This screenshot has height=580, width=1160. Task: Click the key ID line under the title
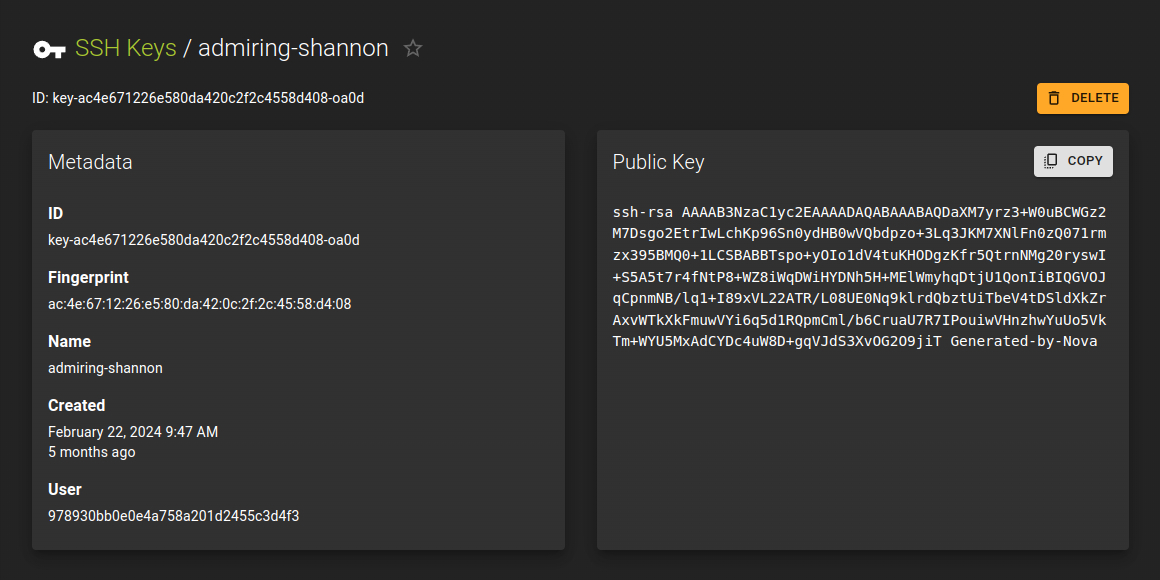point(198,98)
